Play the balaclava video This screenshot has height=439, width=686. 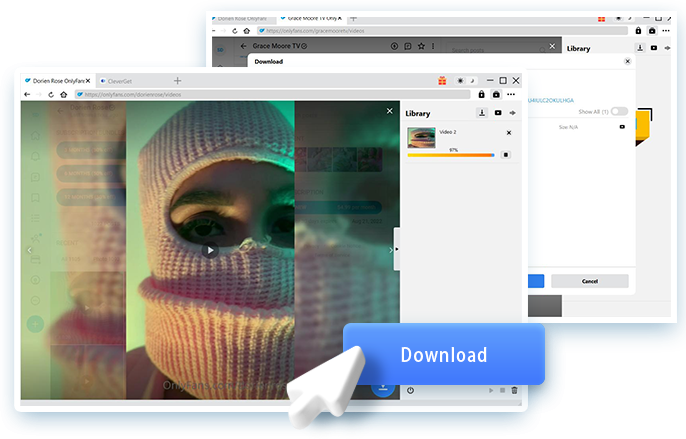(x=210, y=250)
